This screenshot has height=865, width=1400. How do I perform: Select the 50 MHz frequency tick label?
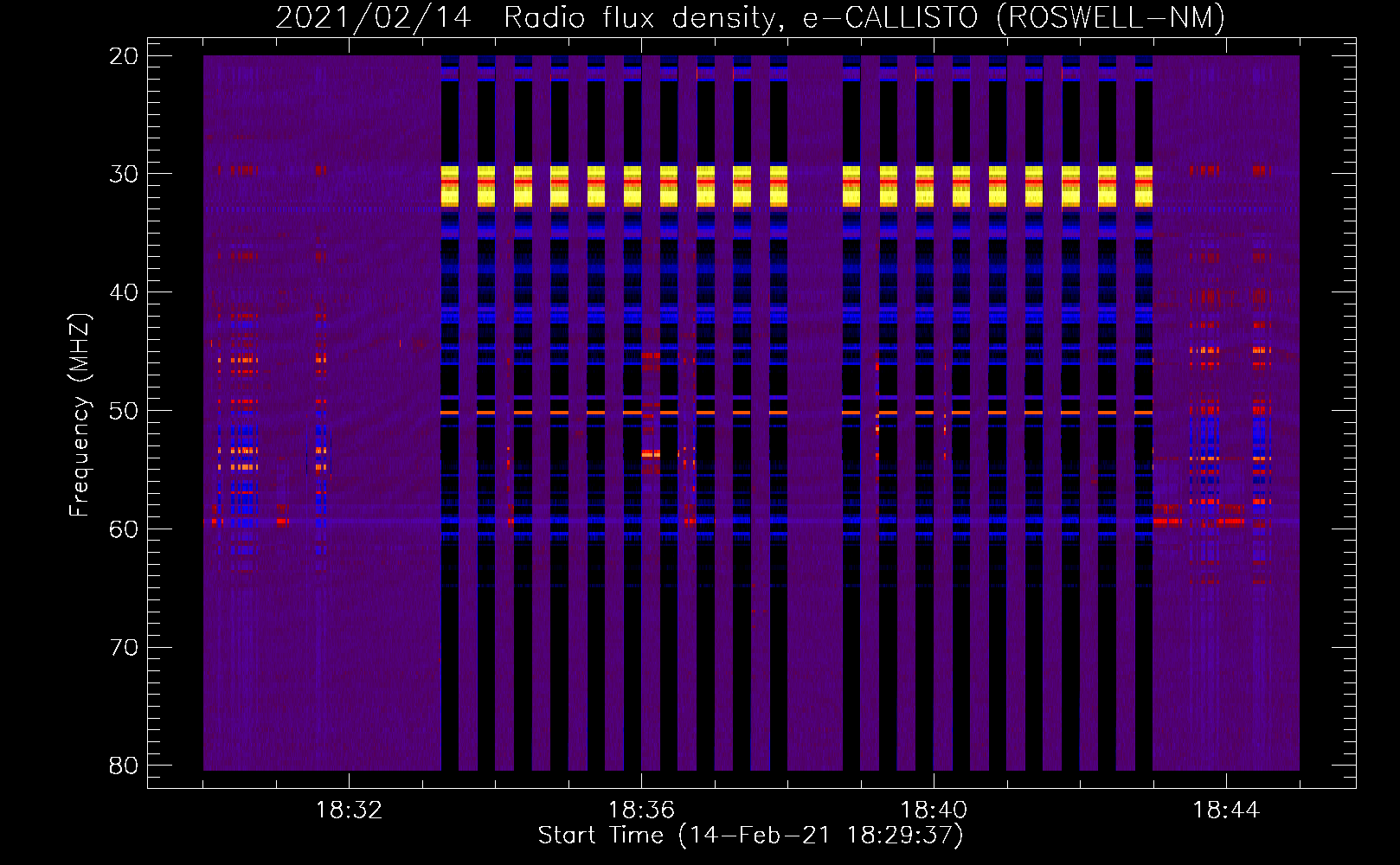(x=125, y=410)
